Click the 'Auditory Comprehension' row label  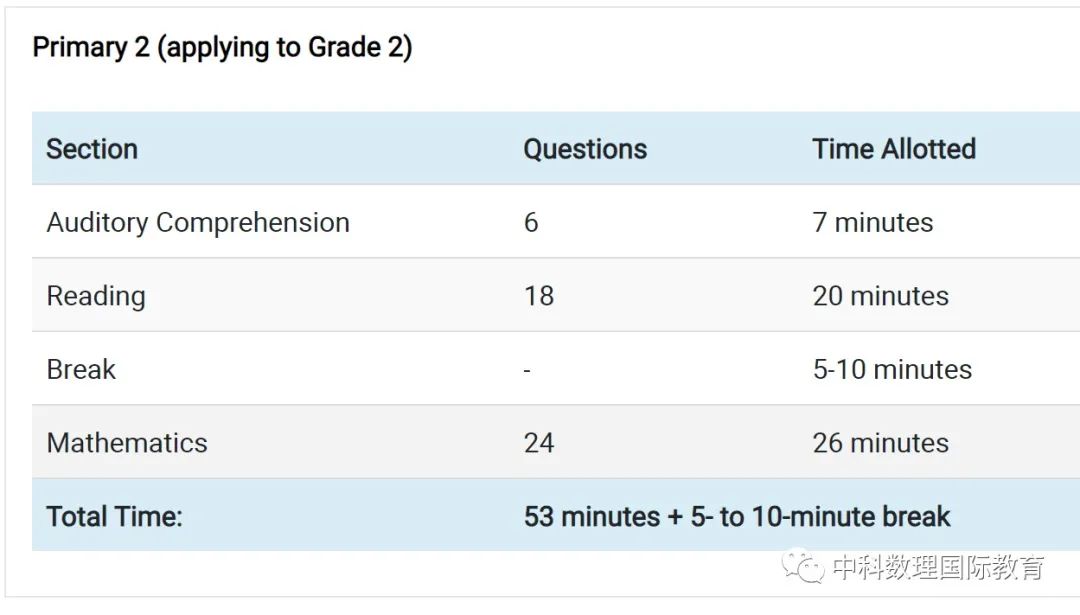[x=198, y=222]
